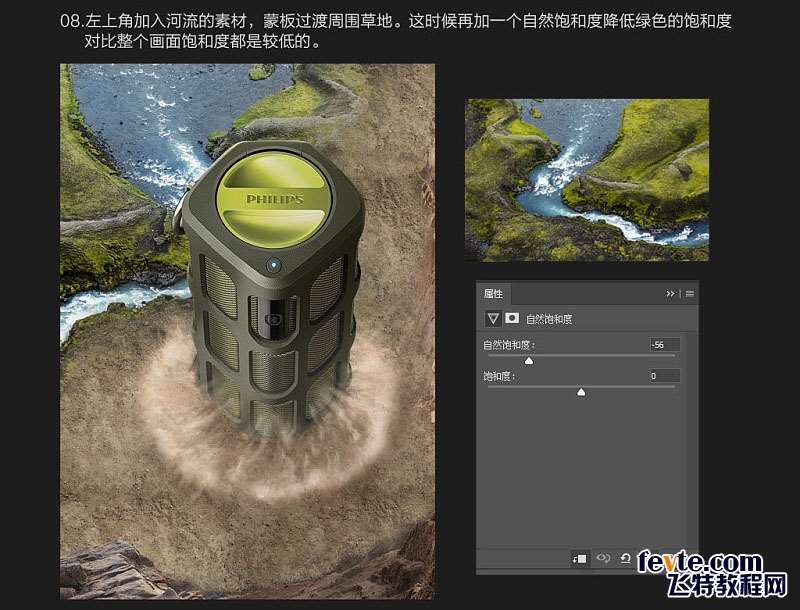Click the 饱和度: slider label
The width and height of the screenshot is (800, 610).
click(499, 376)
